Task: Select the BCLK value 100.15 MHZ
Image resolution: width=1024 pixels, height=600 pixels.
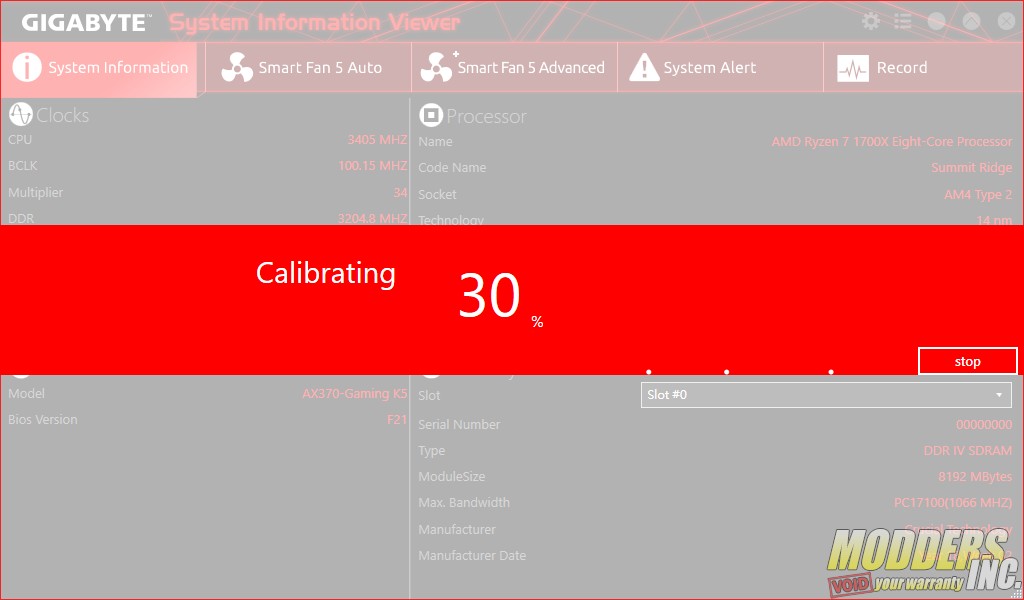Action: click(373, 166)
